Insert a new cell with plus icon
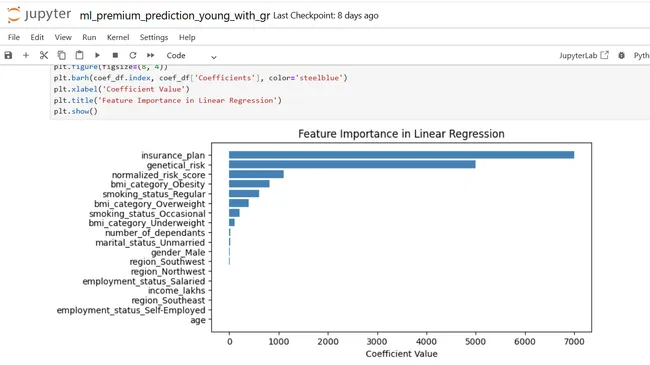650x365 pixels. pyautogui.click(x=26, y=55)
